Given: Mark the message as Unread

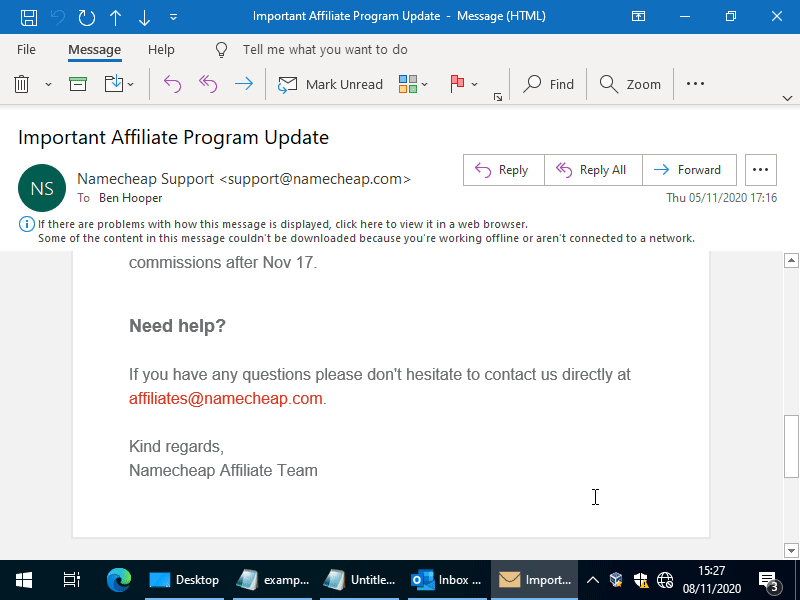Looking at the screenshot, I should pos(330,84).
